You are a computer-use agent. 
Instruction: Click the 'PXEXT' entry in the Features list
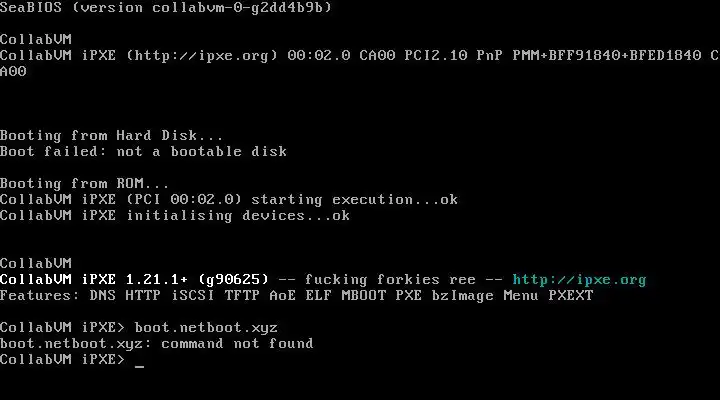tap(571, 295)
